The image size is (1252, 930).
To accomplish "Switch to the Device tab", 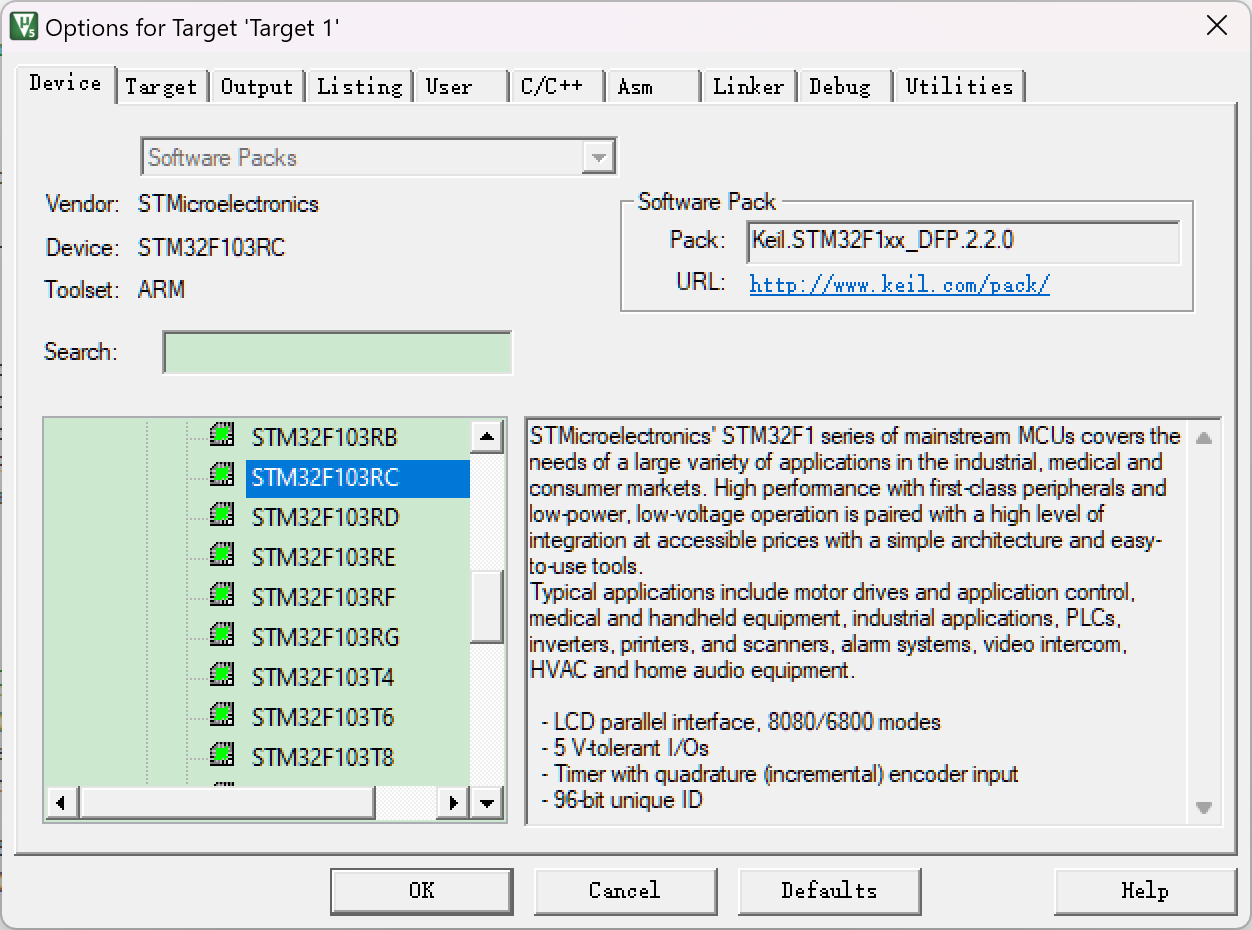I will coord(65,83).
